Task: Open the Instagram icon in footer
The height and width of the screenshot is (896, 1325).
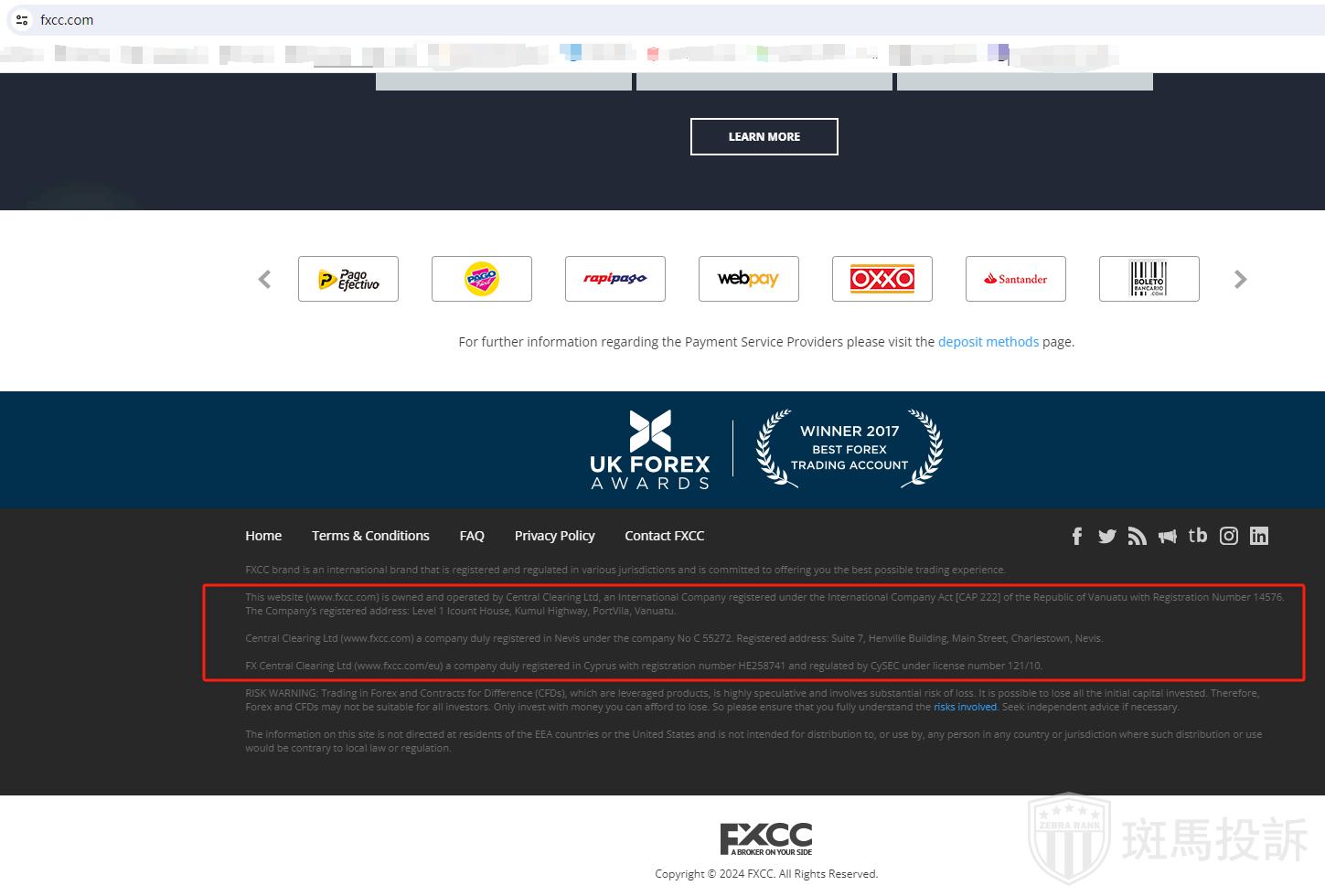Action: (x=1228, y=537)
